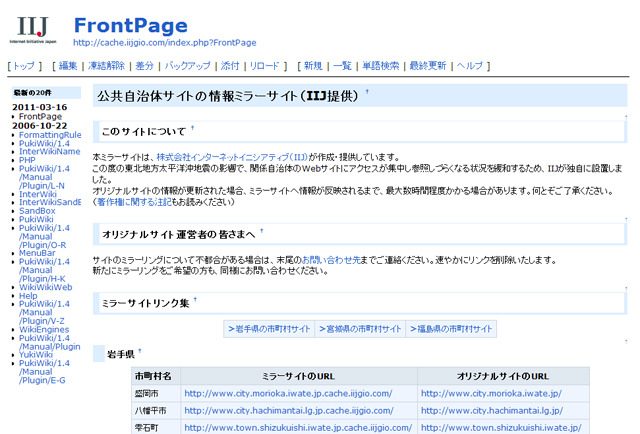Click anchor dagger beside 公共自治体サイト heading
640x434 pixels.
click(x=367, y=91)
